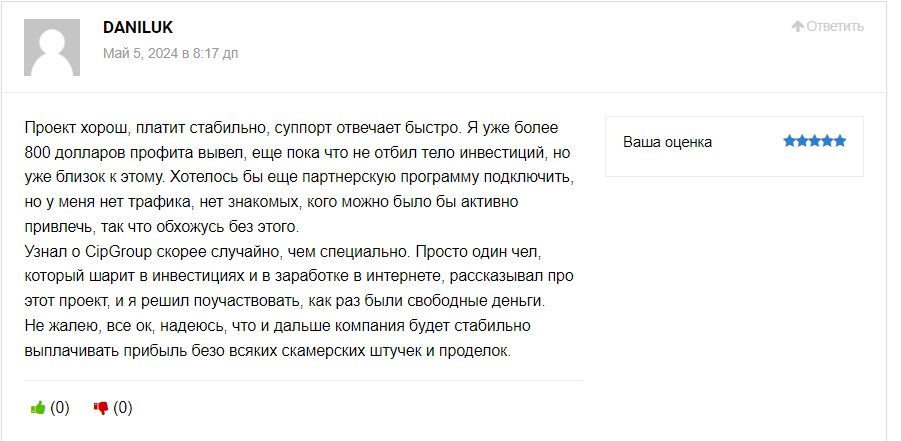Click the gray user avatar placeholder
Screen dimensions: 901x441
(52, 47)
